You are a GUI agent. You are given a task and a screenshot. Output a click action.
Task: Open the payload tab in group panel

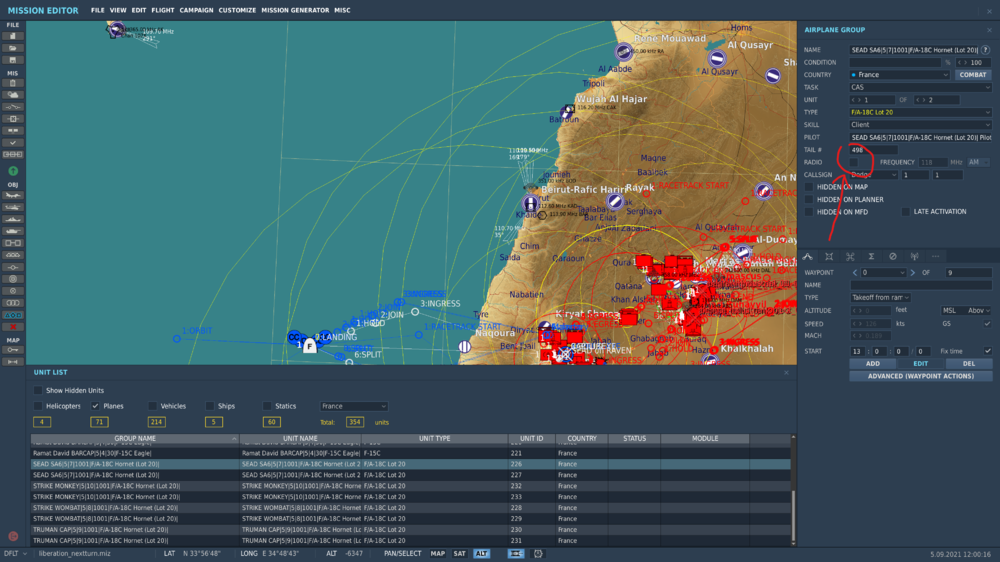850,257
